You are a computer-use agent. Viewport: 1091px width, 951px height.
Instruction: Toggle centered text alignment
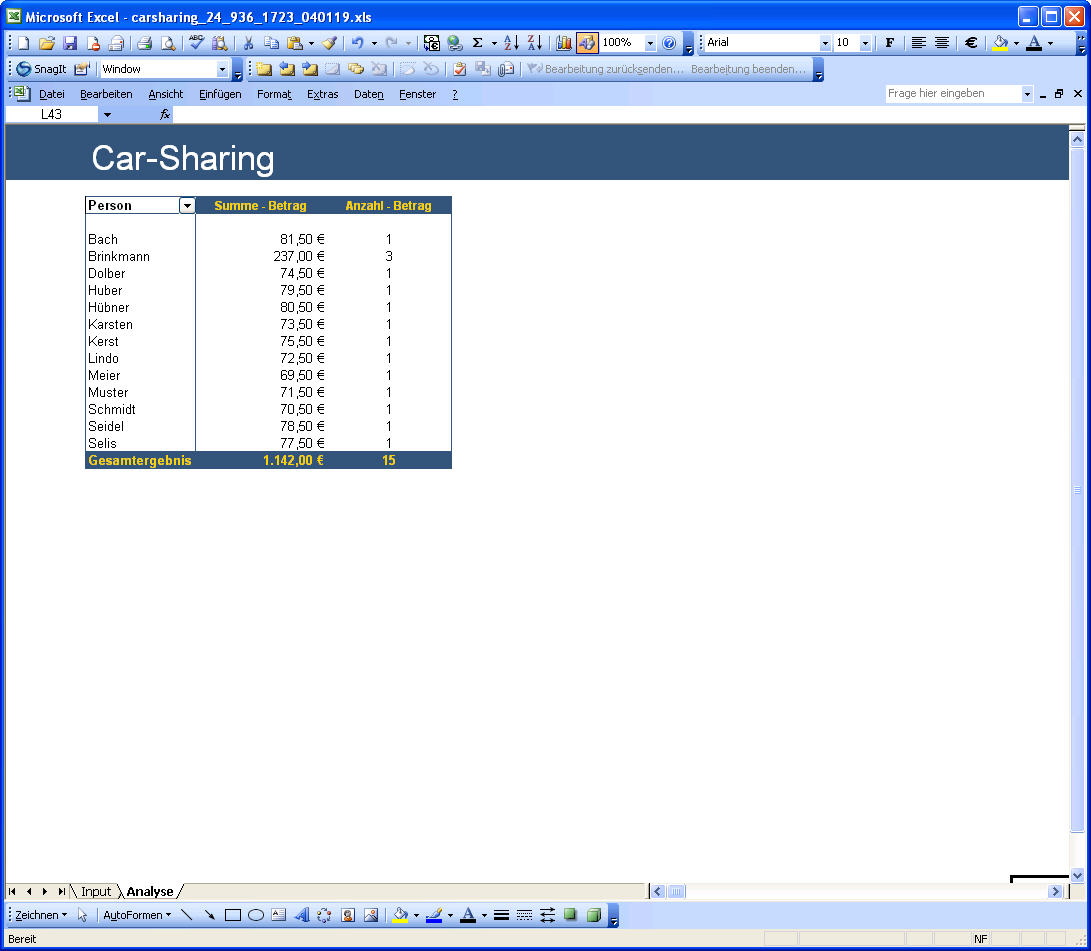pyautogui.click(x=941, y=43)
